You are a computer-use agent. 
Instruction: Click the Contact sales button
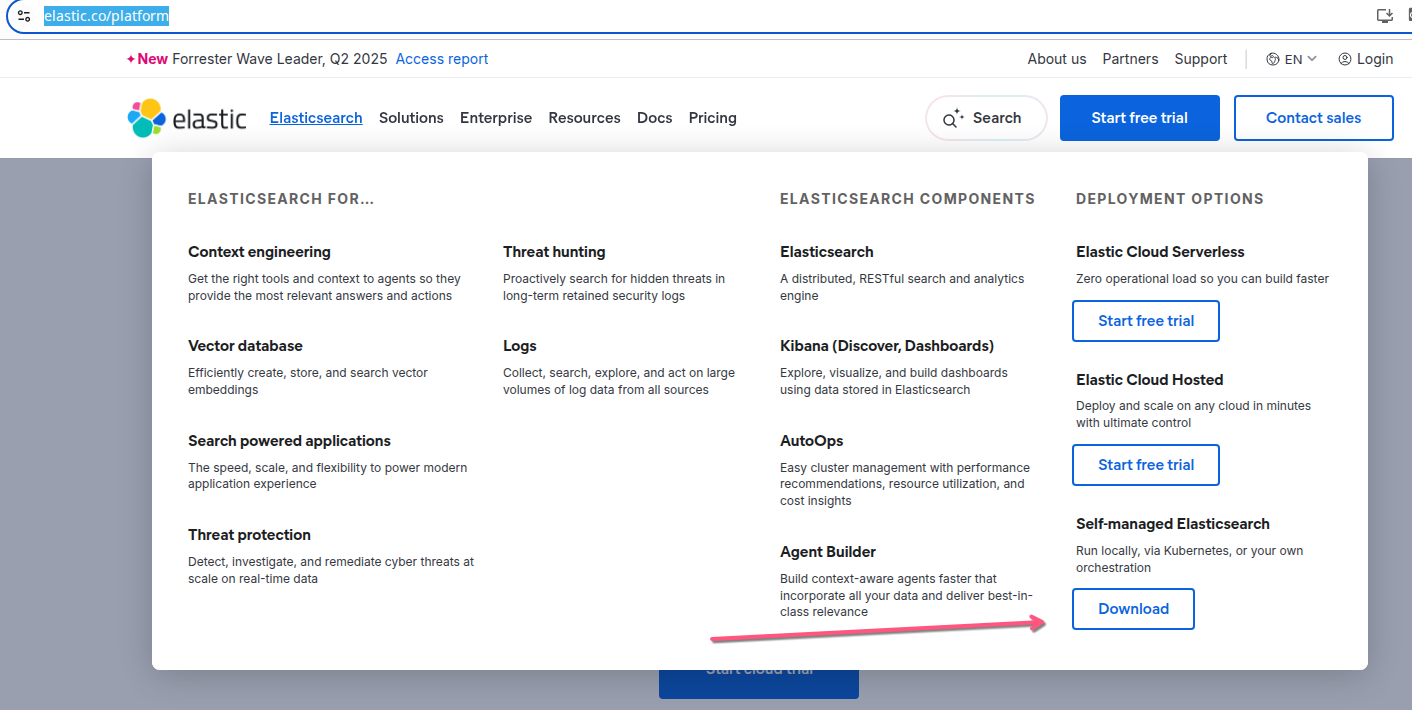[x=1314, y=118]
